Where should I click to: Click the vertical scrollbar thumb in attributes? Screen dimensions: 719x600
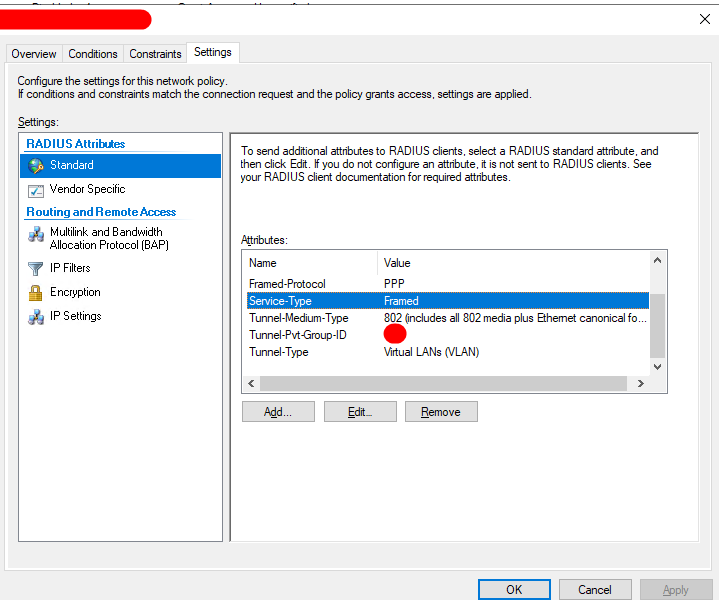tap(658, 326)
